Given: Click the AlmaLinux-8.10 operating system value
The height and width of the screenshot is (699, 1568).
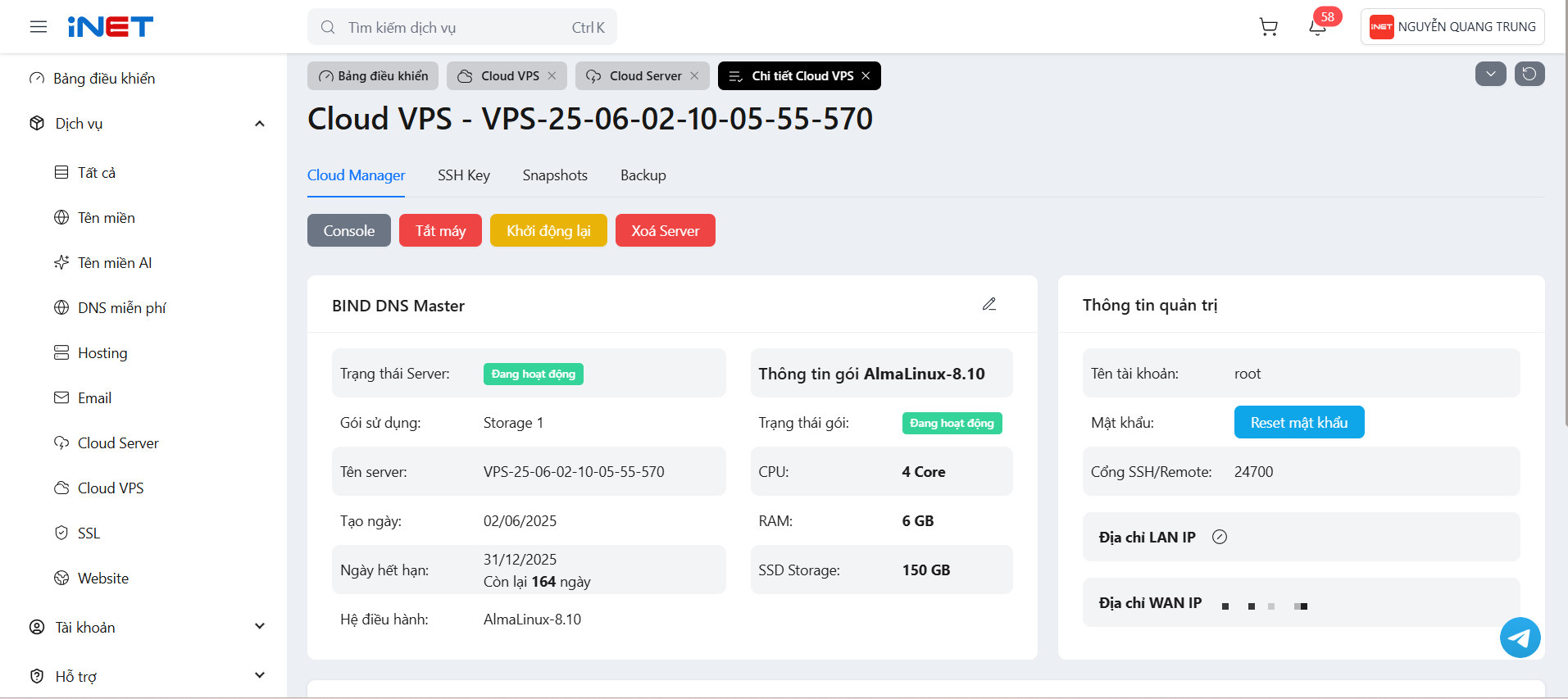Looking at the screenshot, I should (532, 620).
